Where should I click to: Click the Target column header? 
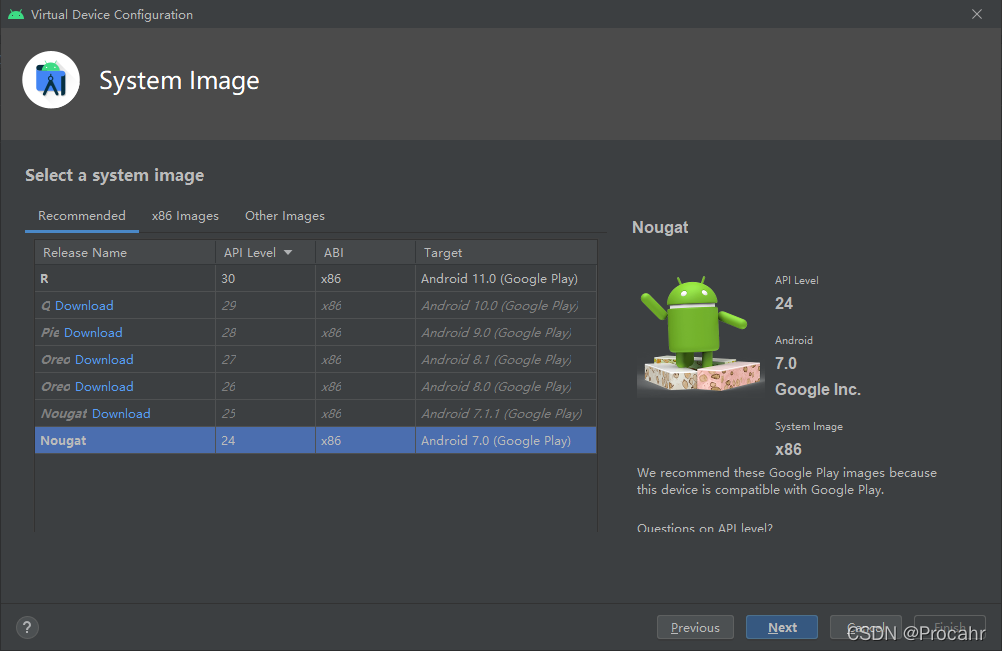507,252
